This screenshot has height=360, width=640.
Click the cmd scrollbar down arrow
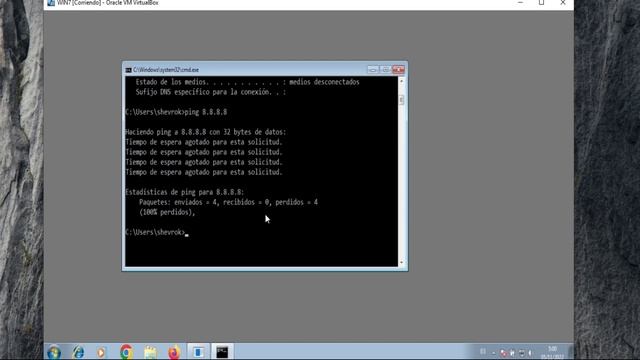[402, 262]
